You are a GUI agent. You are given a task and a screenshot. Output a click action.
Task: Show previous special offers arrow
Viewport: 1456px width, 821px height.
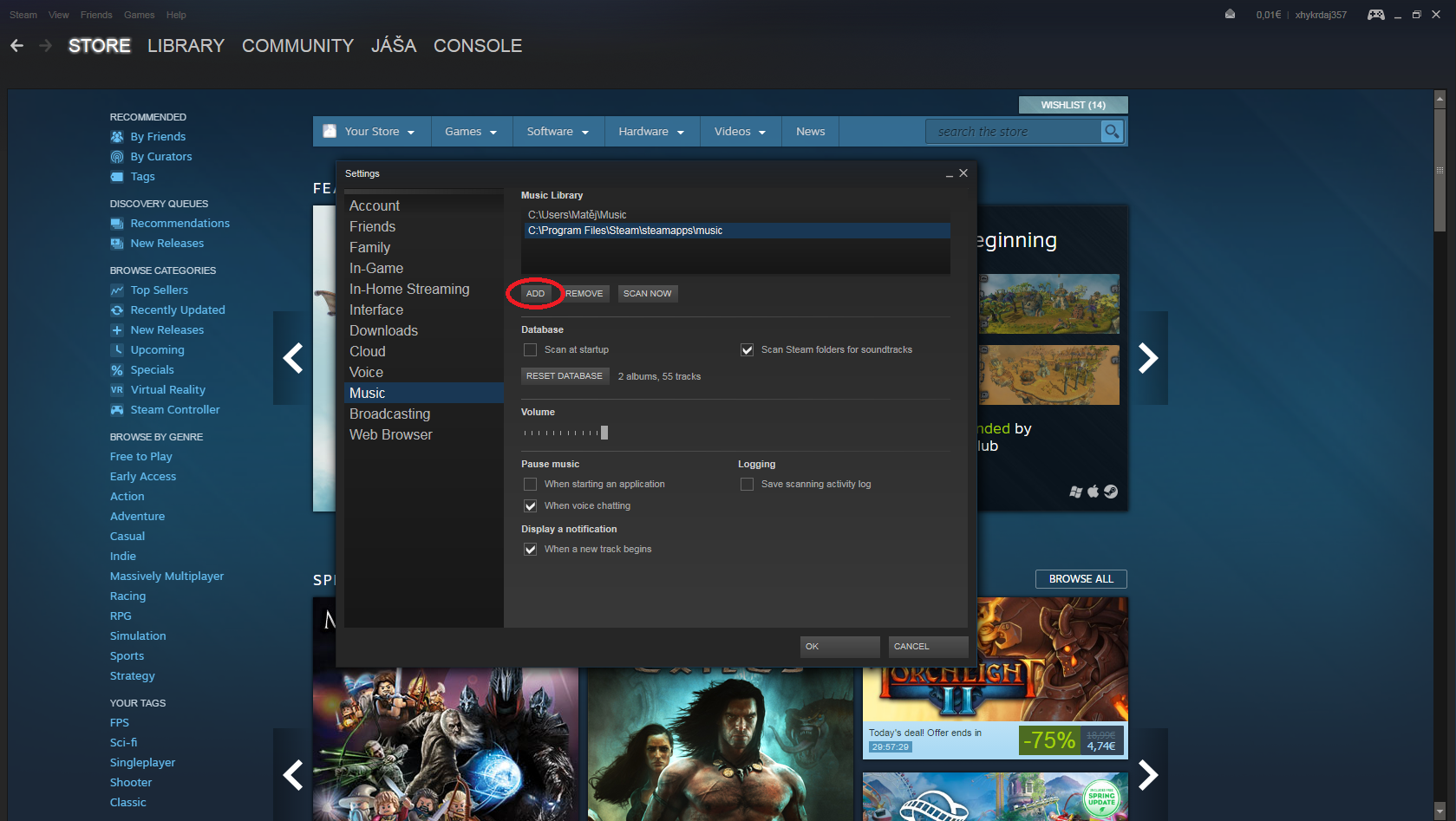point(293,775)
